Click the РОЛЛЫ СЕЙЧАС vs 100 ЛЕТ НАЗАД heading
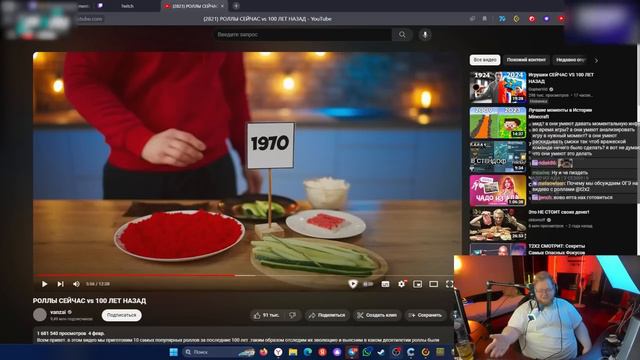The image size is (640, 360). click(89, 301)
